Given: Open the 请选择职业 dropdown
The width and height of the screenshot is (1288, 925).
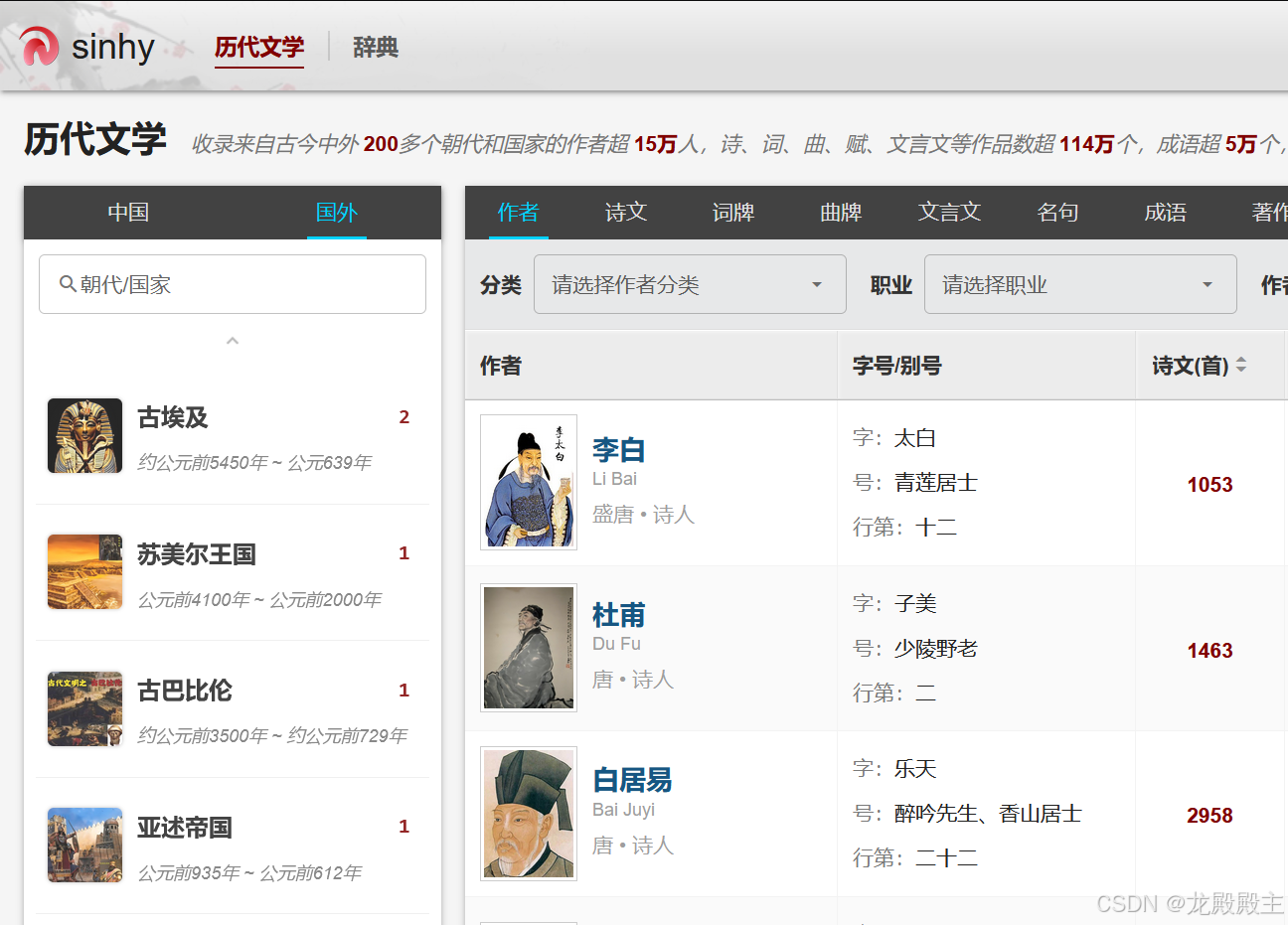Looking at the screenshot, I should click(1080, 284).
